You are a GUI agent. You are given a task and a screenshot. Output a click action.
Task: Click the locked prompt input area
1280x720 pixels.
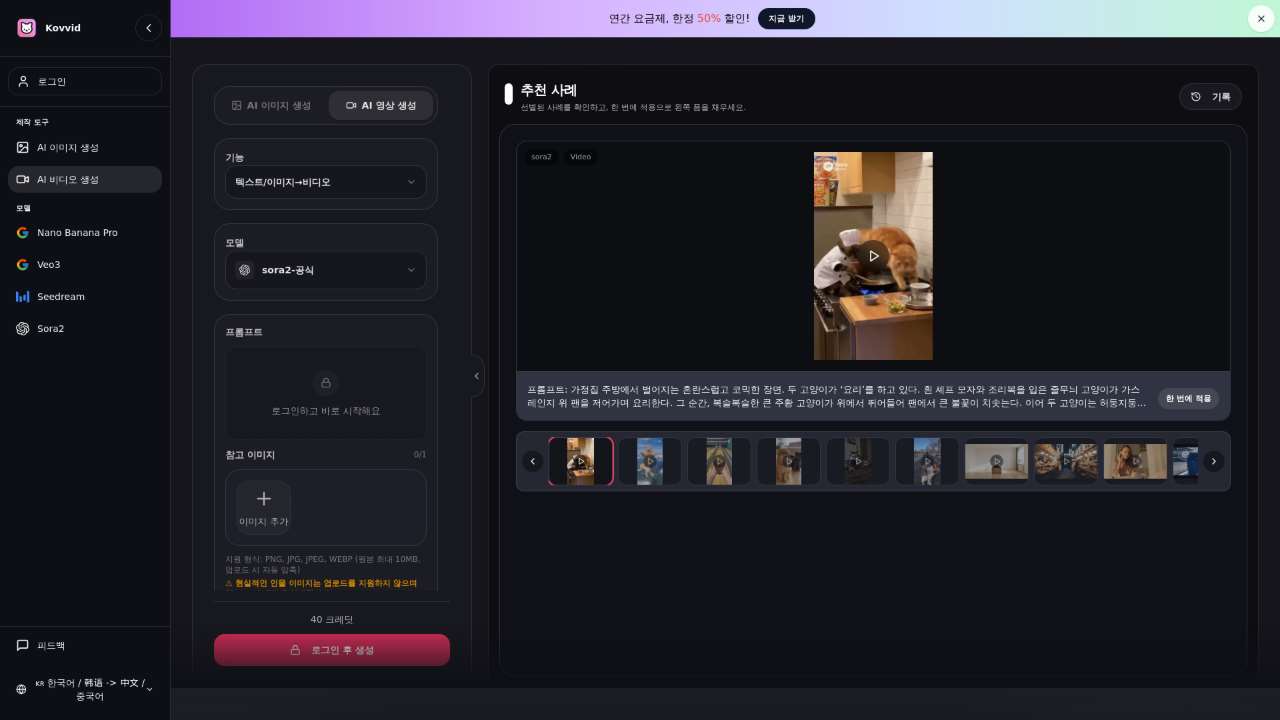click(x=326, y=393)
